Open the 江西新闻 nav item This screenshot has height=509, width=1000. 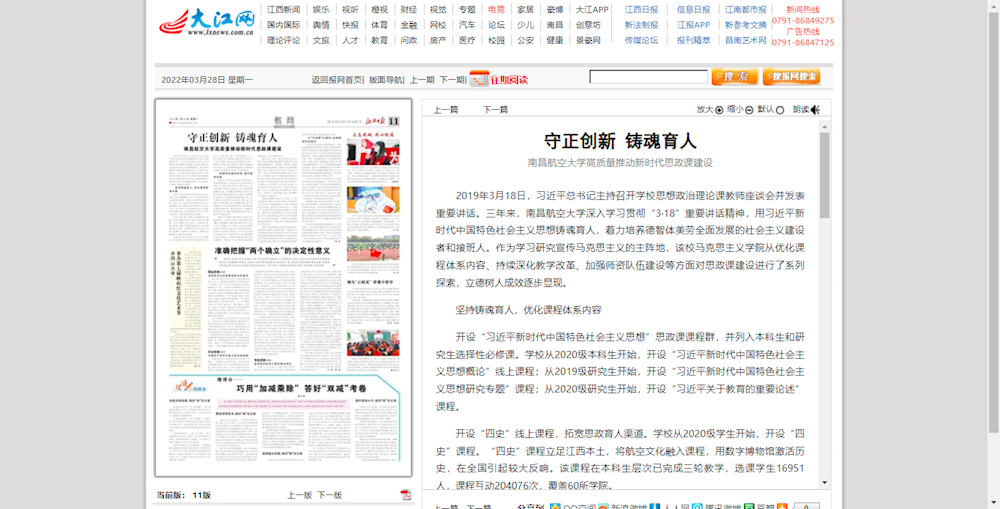[283, 10]
